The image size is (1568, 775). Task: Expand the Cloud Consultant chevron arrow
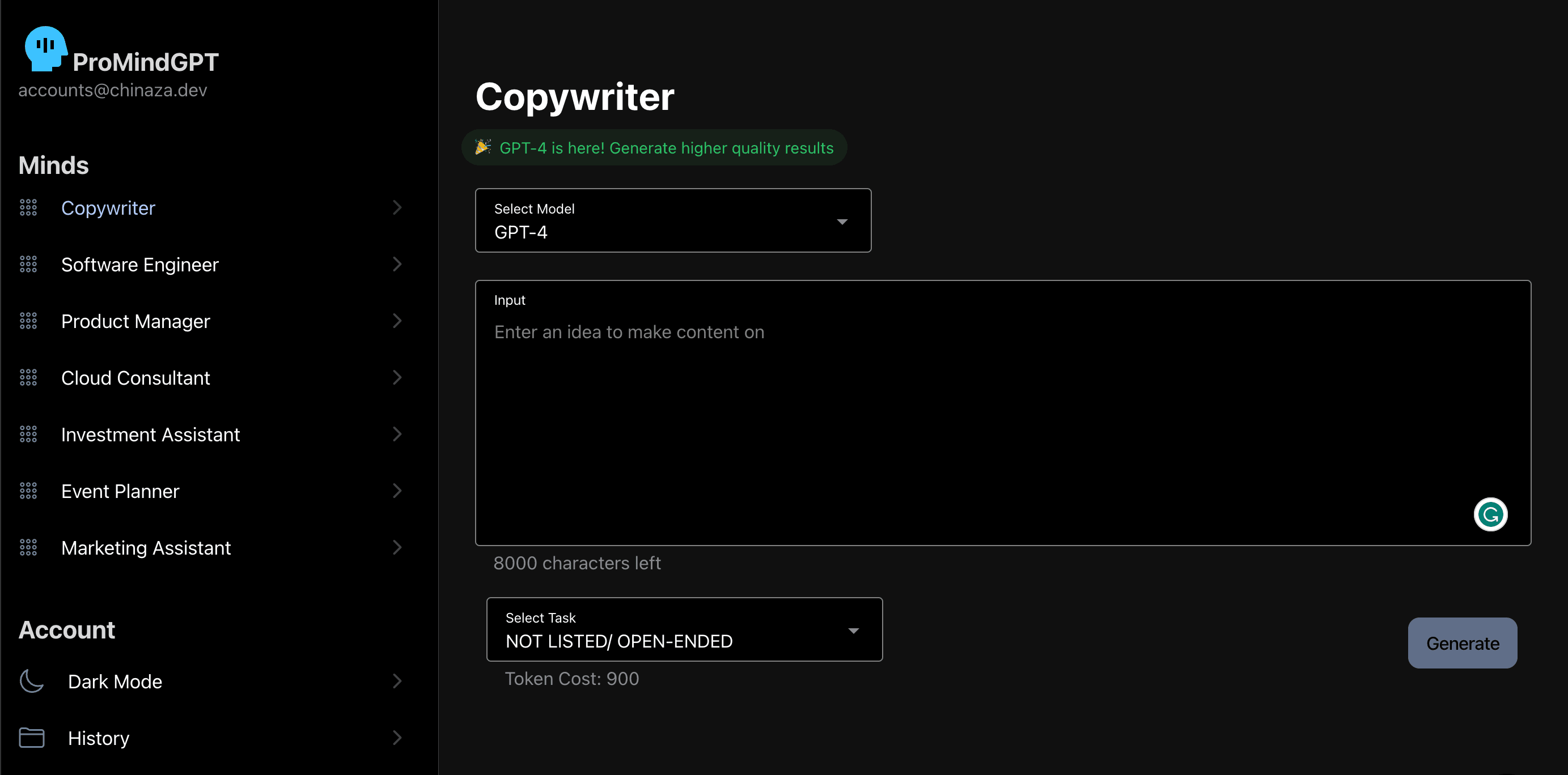[x=397, y=378]
